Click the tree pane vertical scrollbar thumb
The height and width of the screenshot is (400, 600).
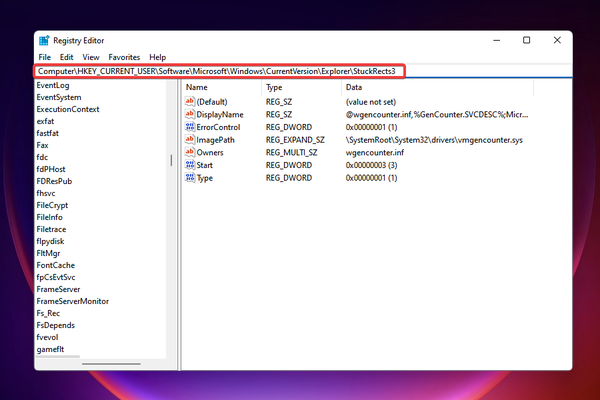[171, 160]
